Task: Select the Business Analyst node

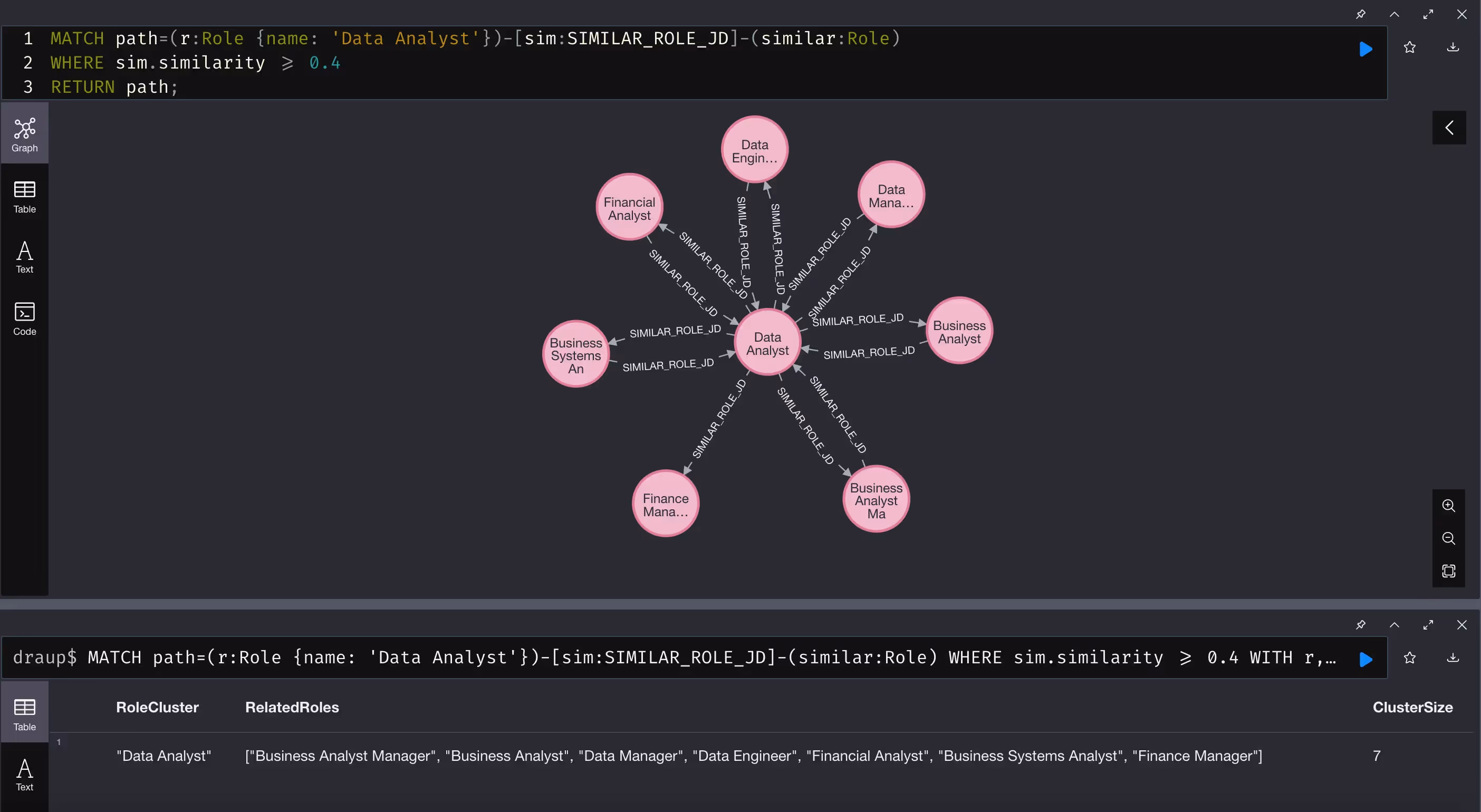Action: coord(959,331)
